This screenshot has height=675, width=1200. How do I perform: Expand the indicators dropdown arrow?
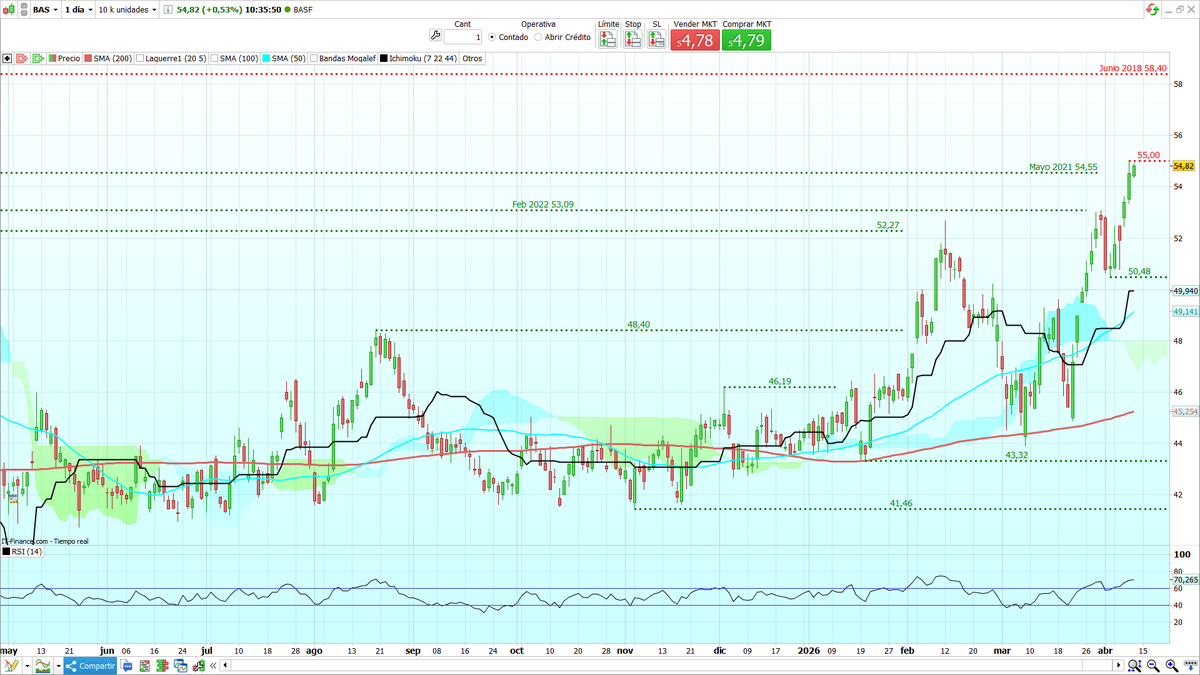59,665
